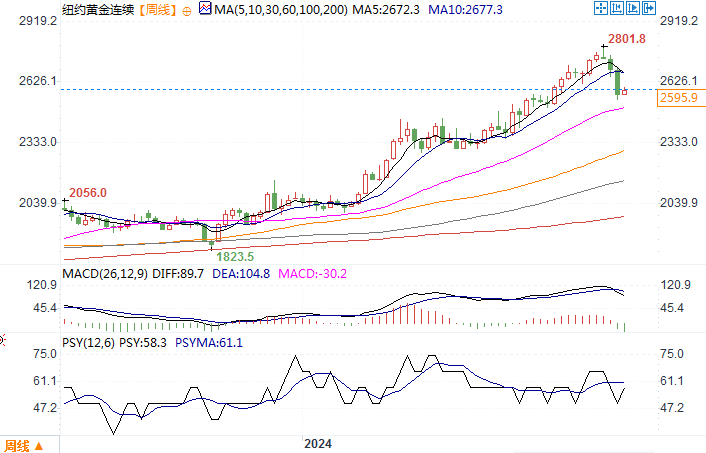Click the MA indicator chart icon
Viewport: 706px width, 453px height.
pos(205,8)
